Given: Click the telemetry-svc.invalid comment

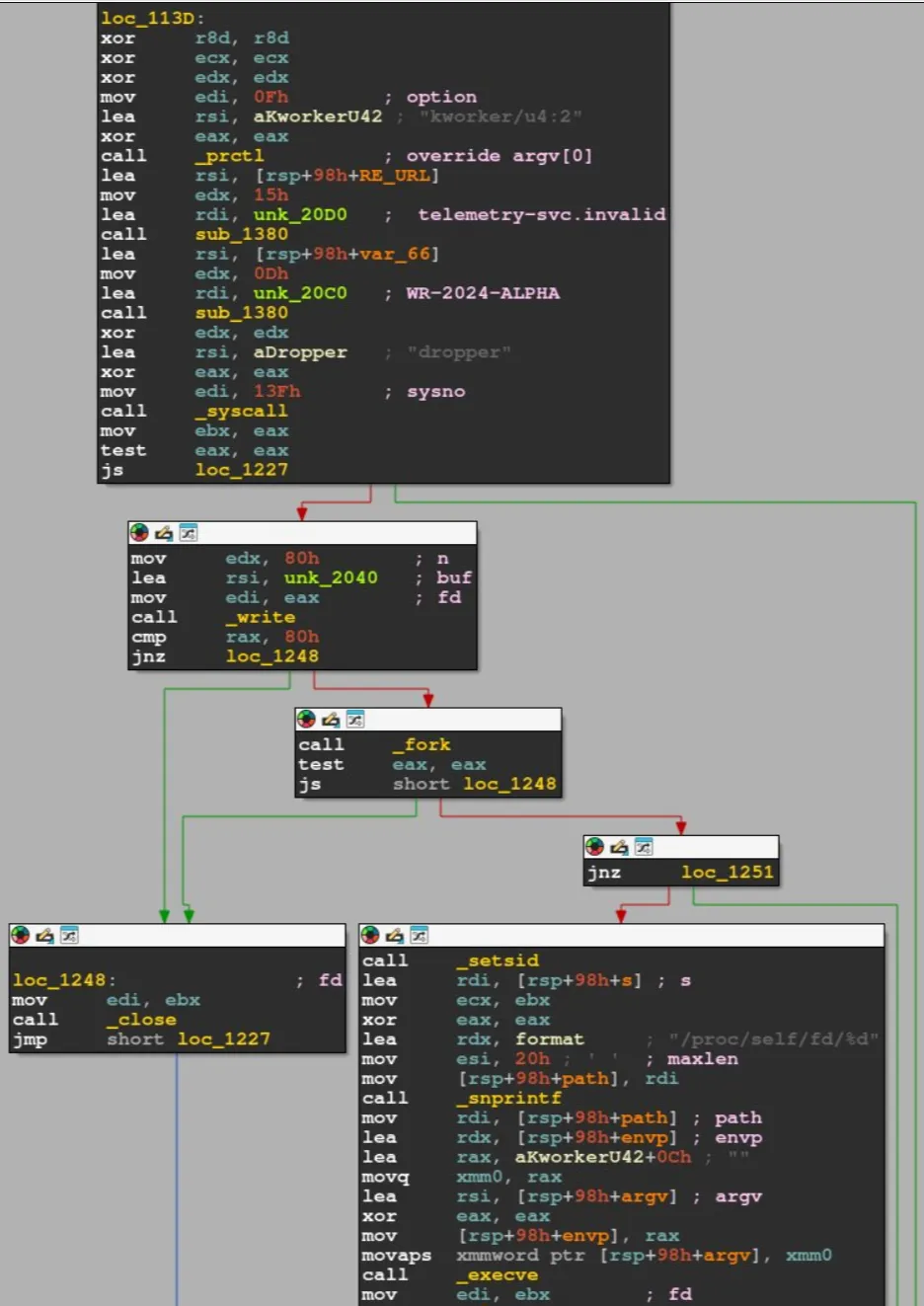Looking at the screenshot, I should [541, 214].
